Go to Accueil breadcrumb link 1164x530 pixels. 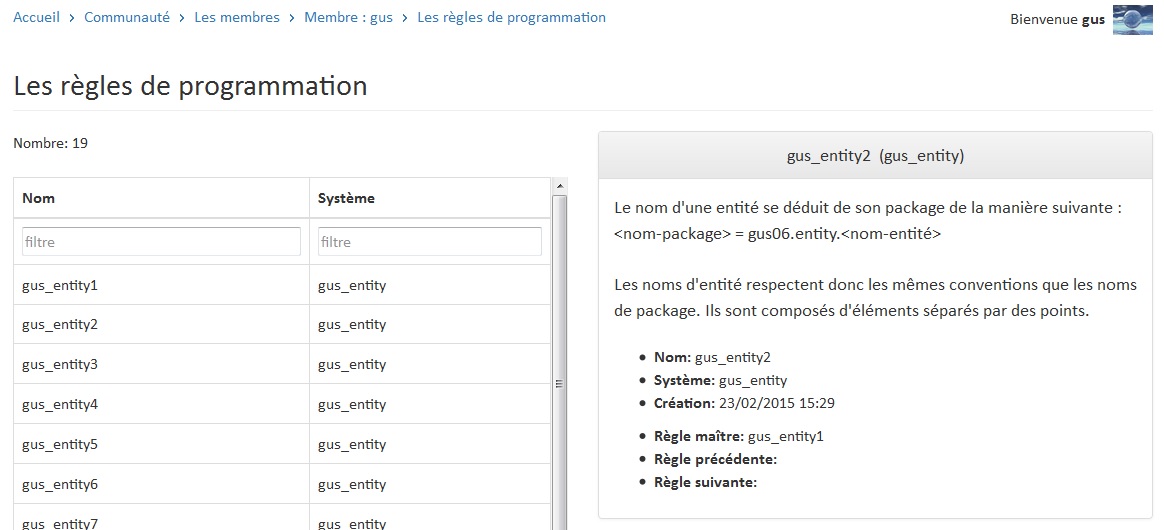(x=36, y=17)
